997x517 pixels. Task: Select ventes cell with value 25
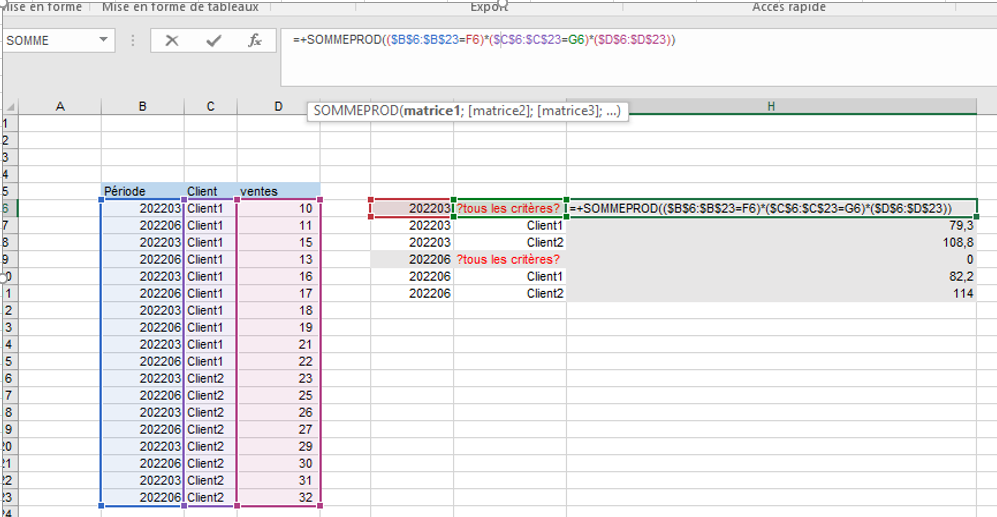click(278, 396)
